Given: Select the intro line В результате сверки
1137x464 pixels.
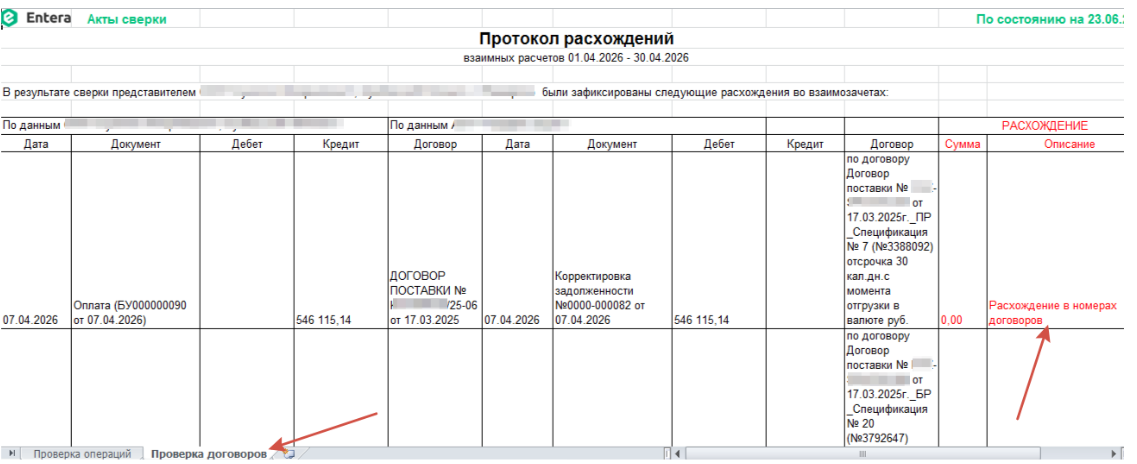Looking at the screenshot, I should coord(446,93).
